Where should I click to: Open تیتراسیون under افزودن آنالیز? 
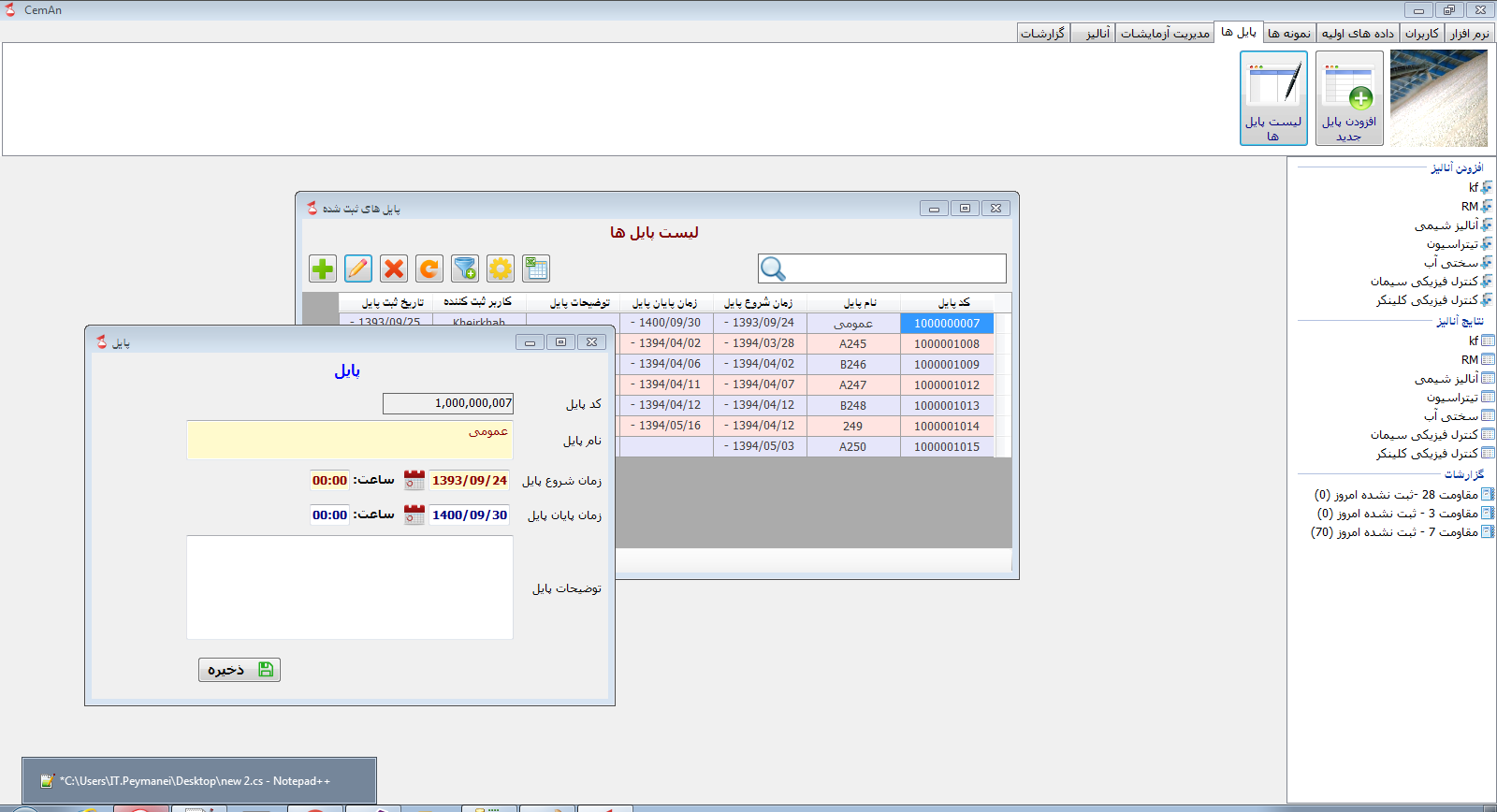click(x=1460, y=244)
